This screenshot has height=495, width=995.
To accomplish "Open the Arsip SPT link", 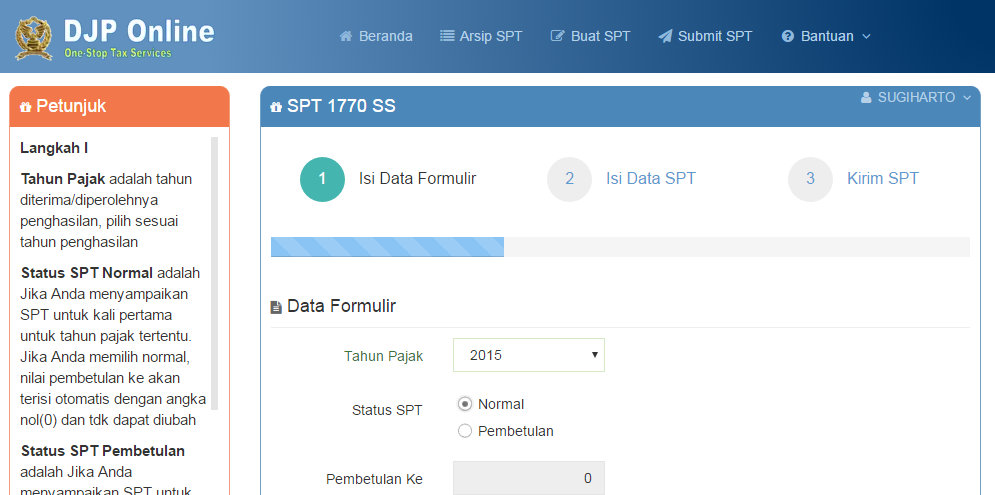I will 490,36.
